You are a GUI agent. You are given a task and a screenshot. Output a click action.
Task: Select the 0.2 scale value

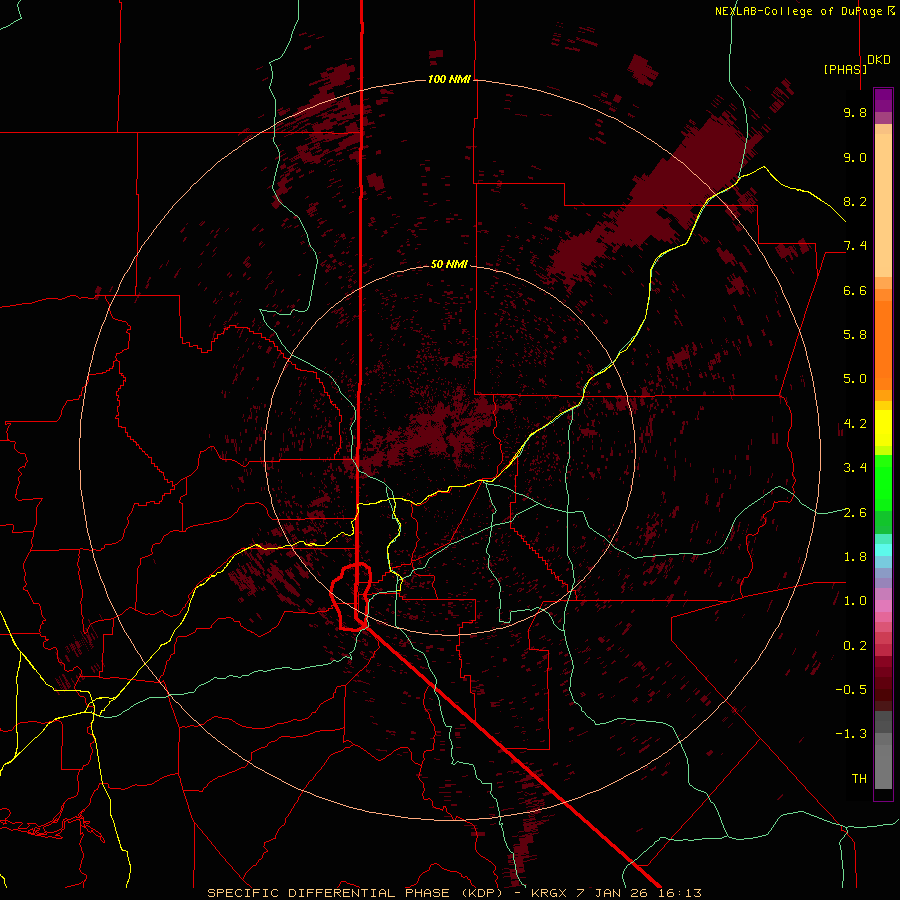point(855,646)
